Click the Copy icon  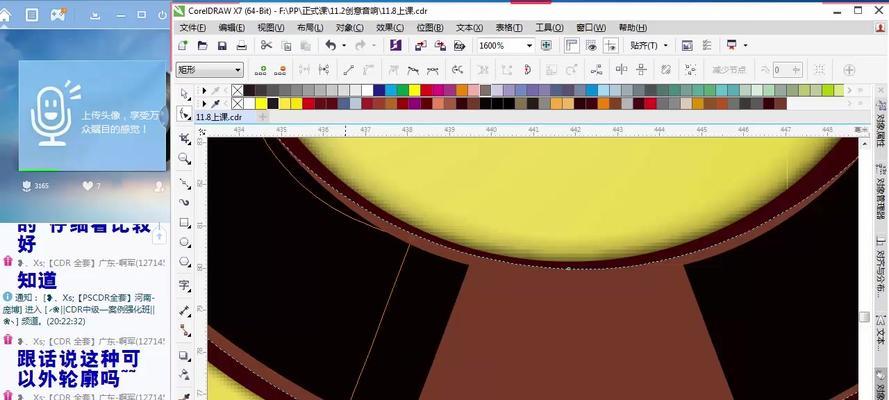pyautogui.click(x=286, y=46)
